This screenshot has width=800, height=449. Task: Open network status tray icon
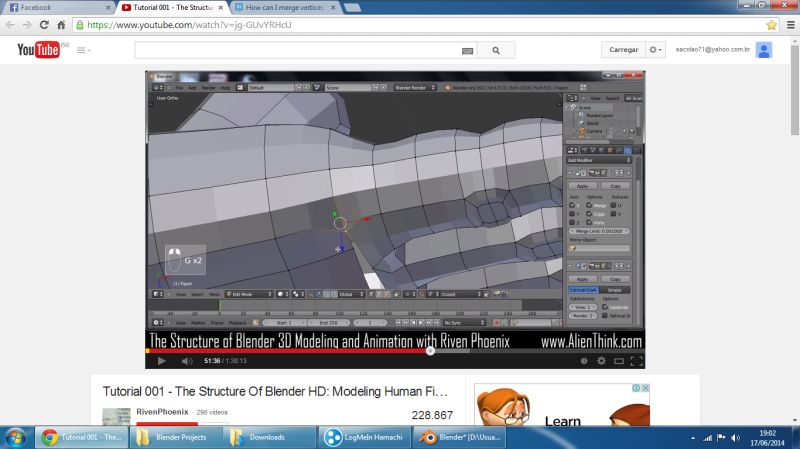click(707, 438)
